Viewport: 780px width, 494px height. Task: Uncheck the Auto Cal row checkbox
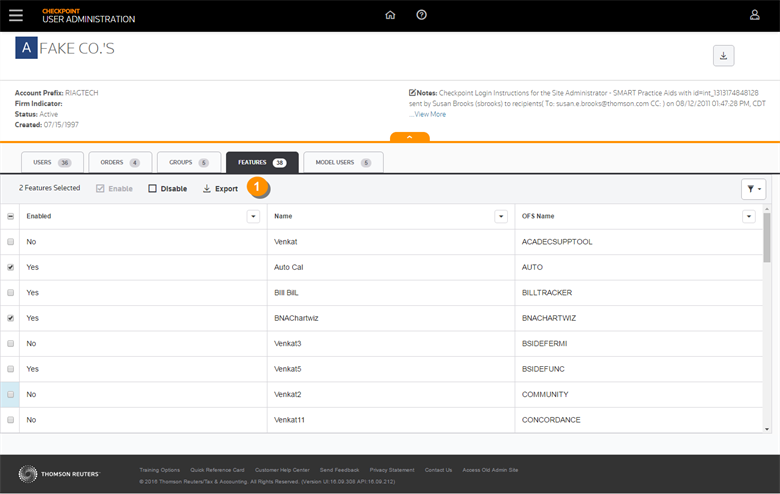[x=11, y=267]
